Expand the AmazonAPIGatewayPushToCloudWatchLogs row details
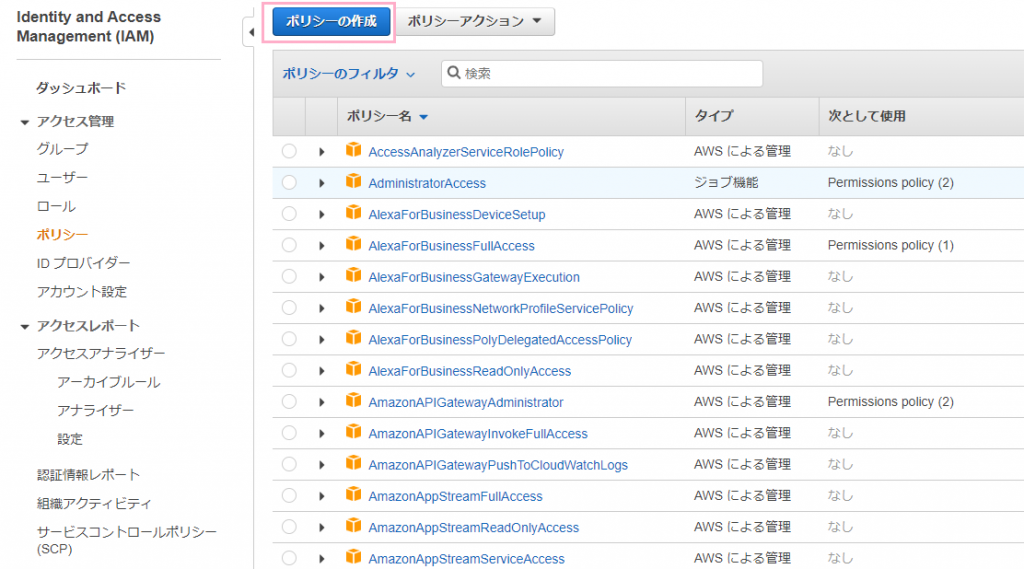The height and width of the screenshot is (569, 1024). click(321, 465)
